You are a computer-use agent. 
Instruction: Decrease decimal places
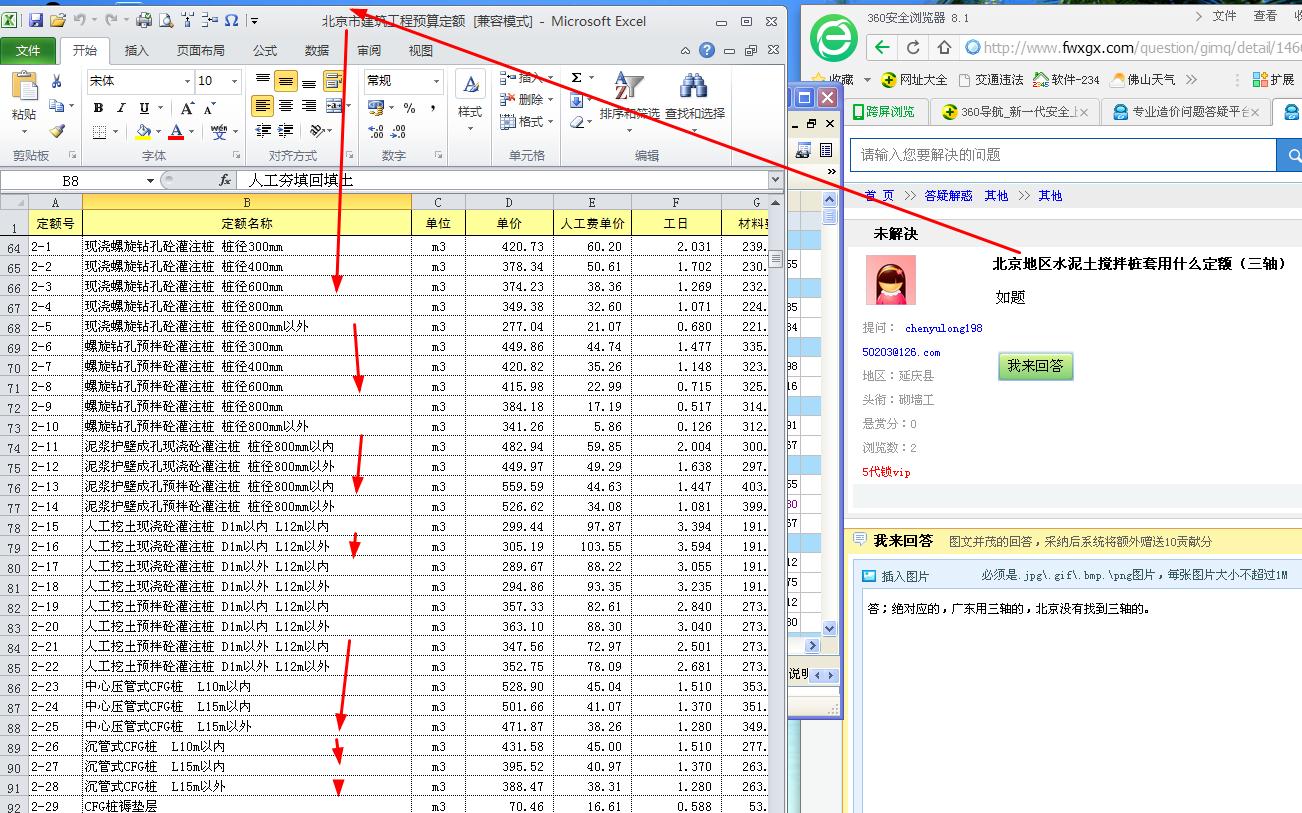[399, 131]
